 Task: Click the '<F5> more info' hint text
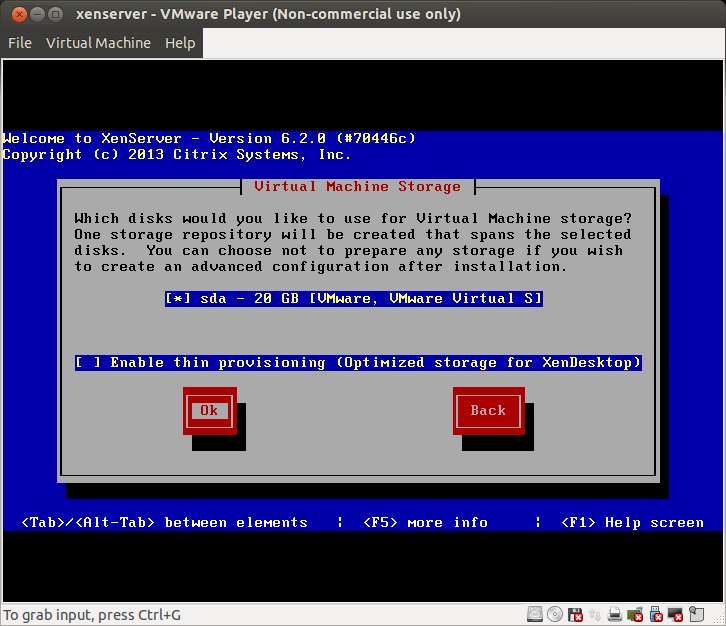(x=425, y=522)
